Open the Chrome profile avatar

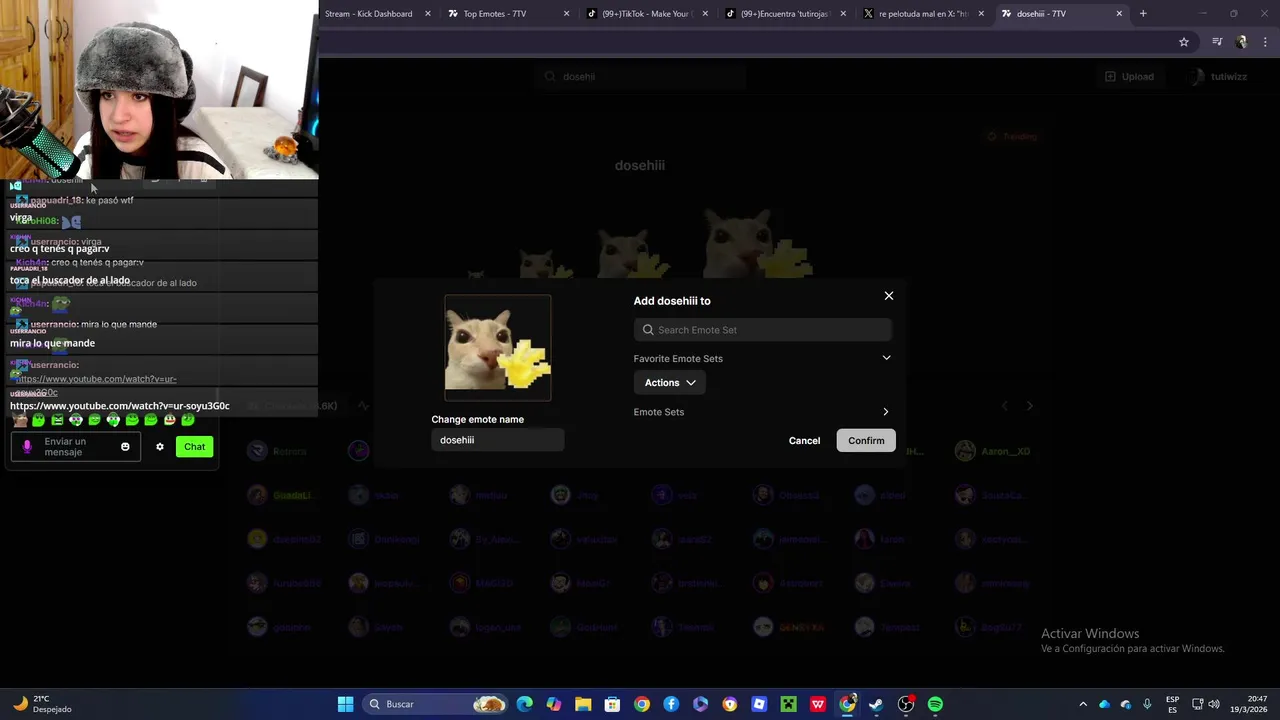pos(1242,42)
